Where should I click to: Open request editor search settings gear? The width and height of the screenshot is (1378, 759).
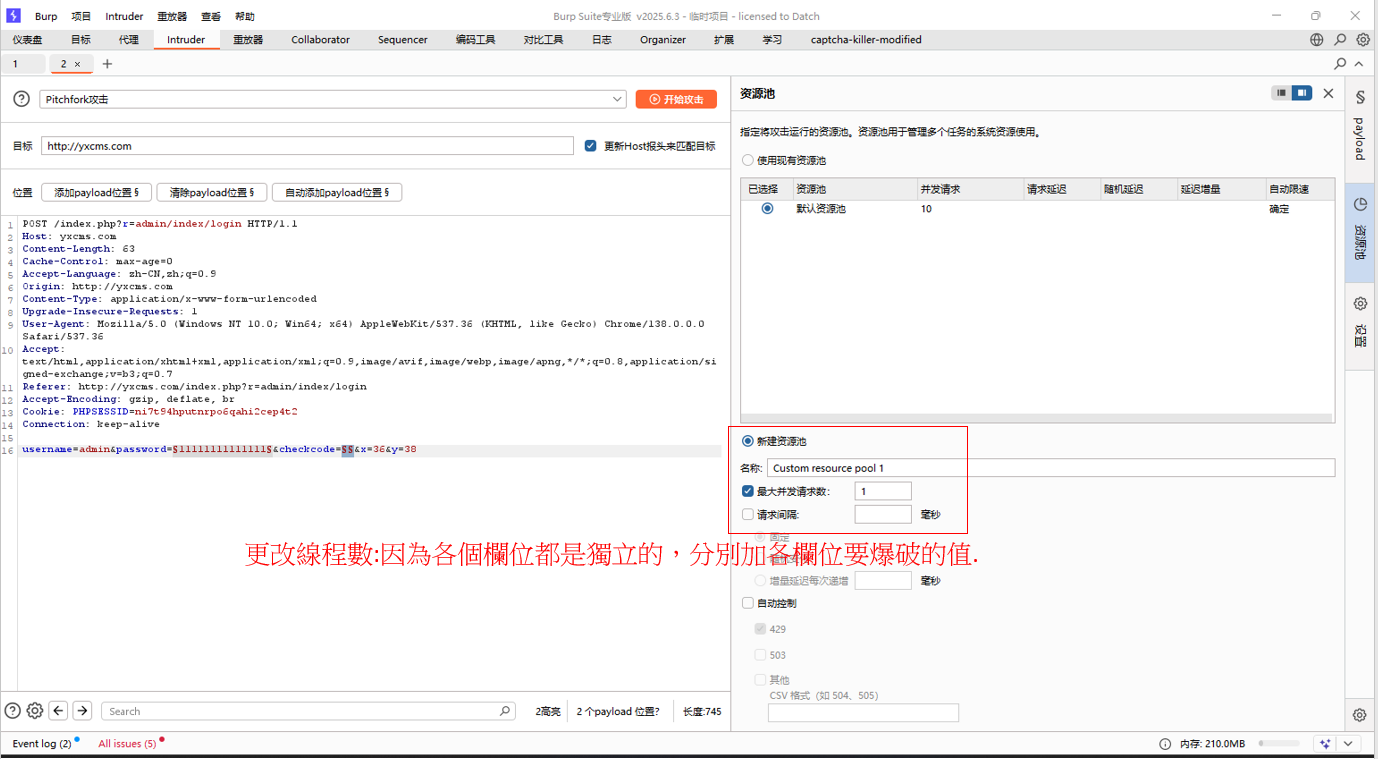click(x=35, y=711)
